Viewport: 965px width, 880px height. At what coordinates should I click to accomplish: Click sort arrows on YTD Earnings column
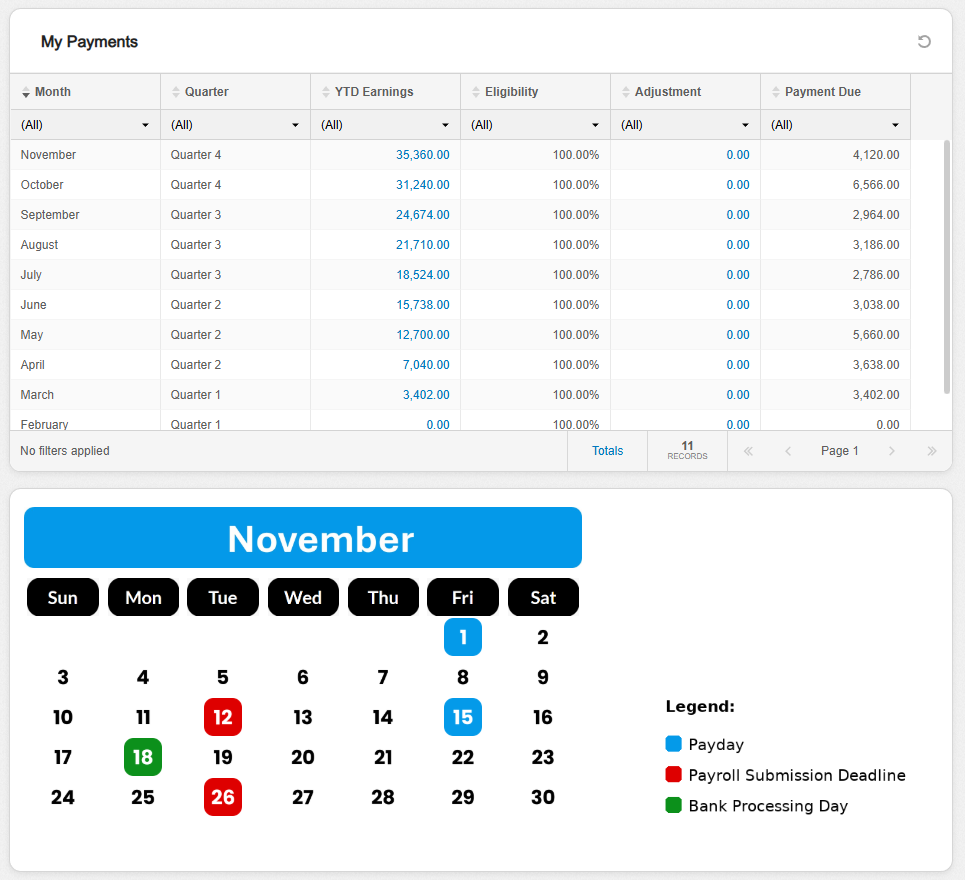click(326, 92)
